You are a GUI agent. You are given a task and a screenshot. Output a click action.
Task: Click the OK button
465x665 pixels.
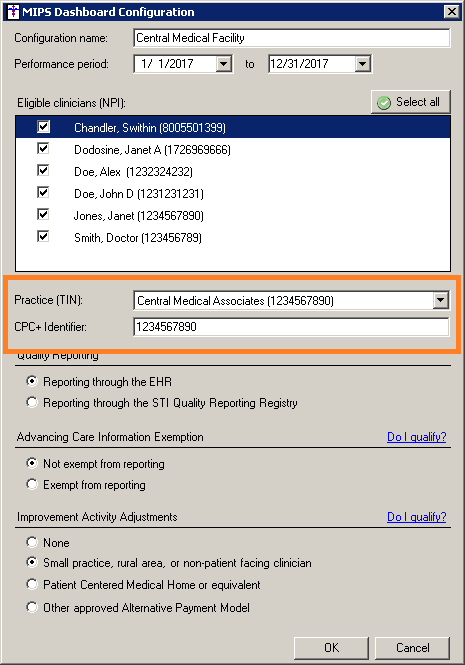click(331, 648)
